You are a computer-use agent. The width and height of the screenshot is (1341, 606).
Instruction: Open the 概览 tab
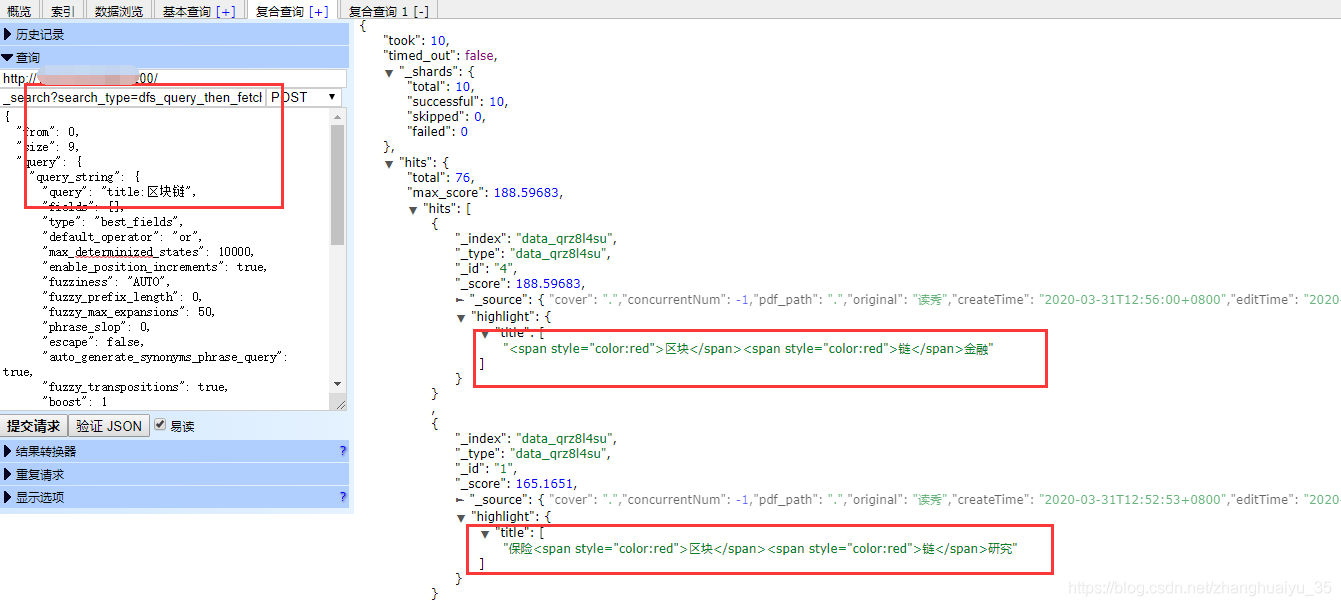19,11
